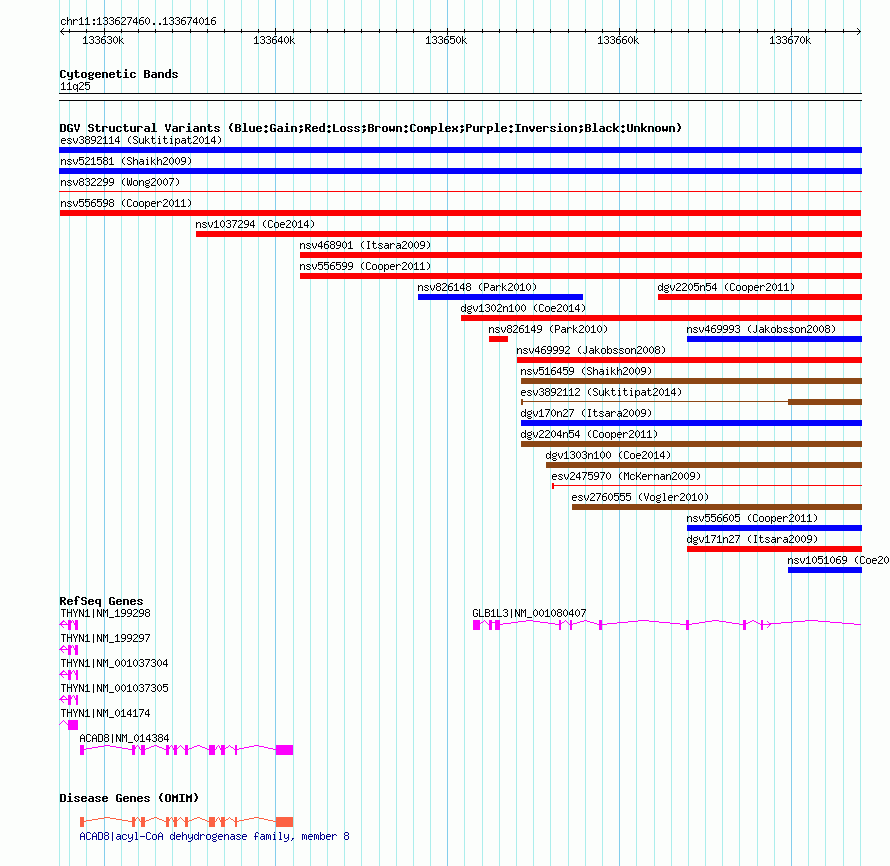Click the esv2475970 (McKernan2009) label text

[x=626, y=476]
